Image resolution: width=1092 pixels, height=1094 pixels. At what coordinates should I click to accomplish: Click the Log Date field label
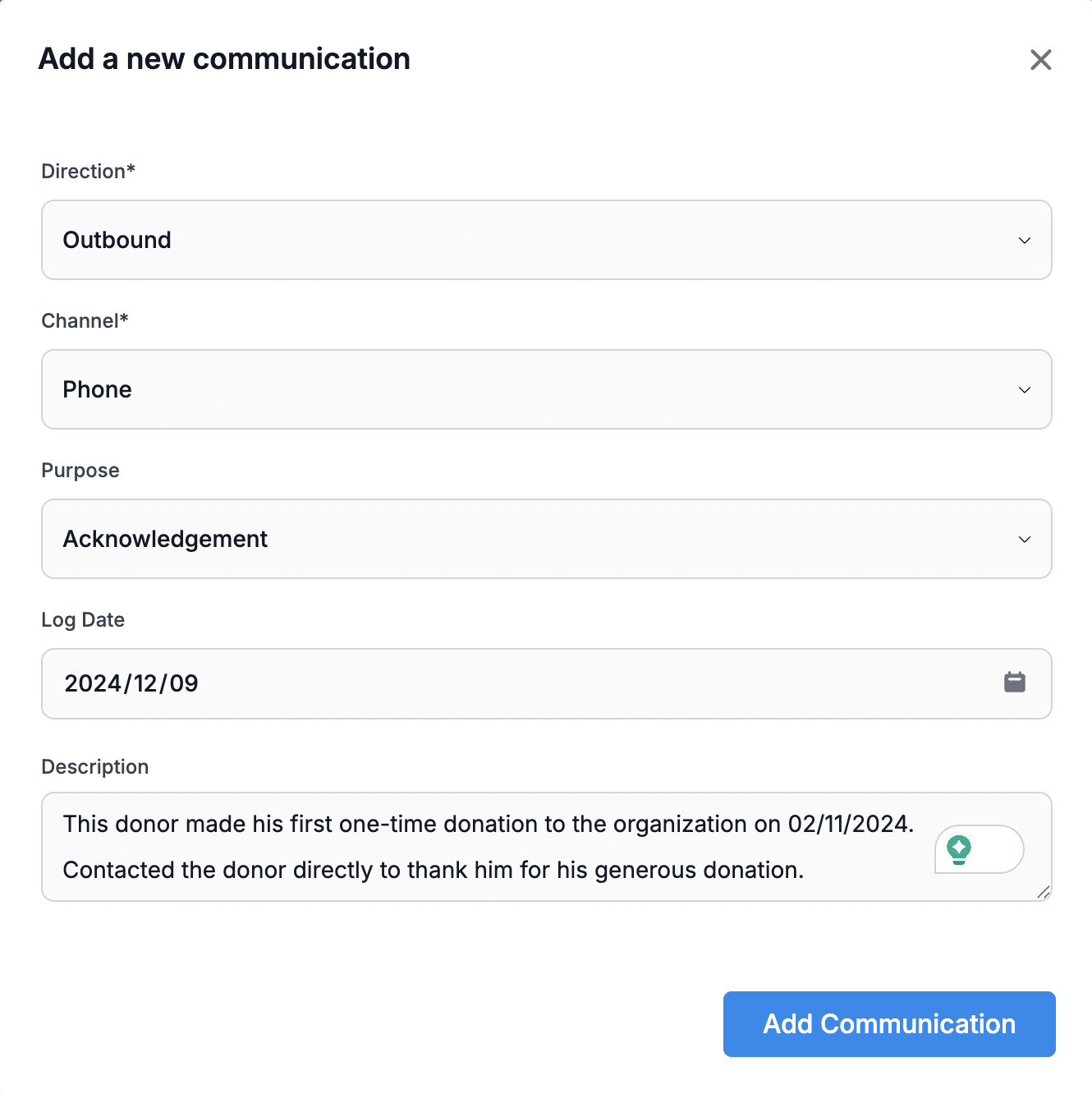[83, 620]
